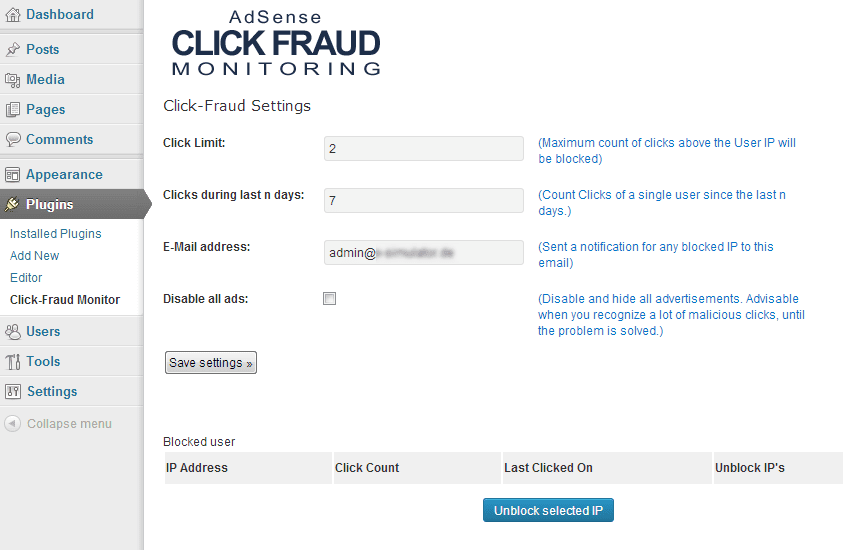Click the Tools icon in sidebar
843x550 pixels.
[x=13, y=361]
